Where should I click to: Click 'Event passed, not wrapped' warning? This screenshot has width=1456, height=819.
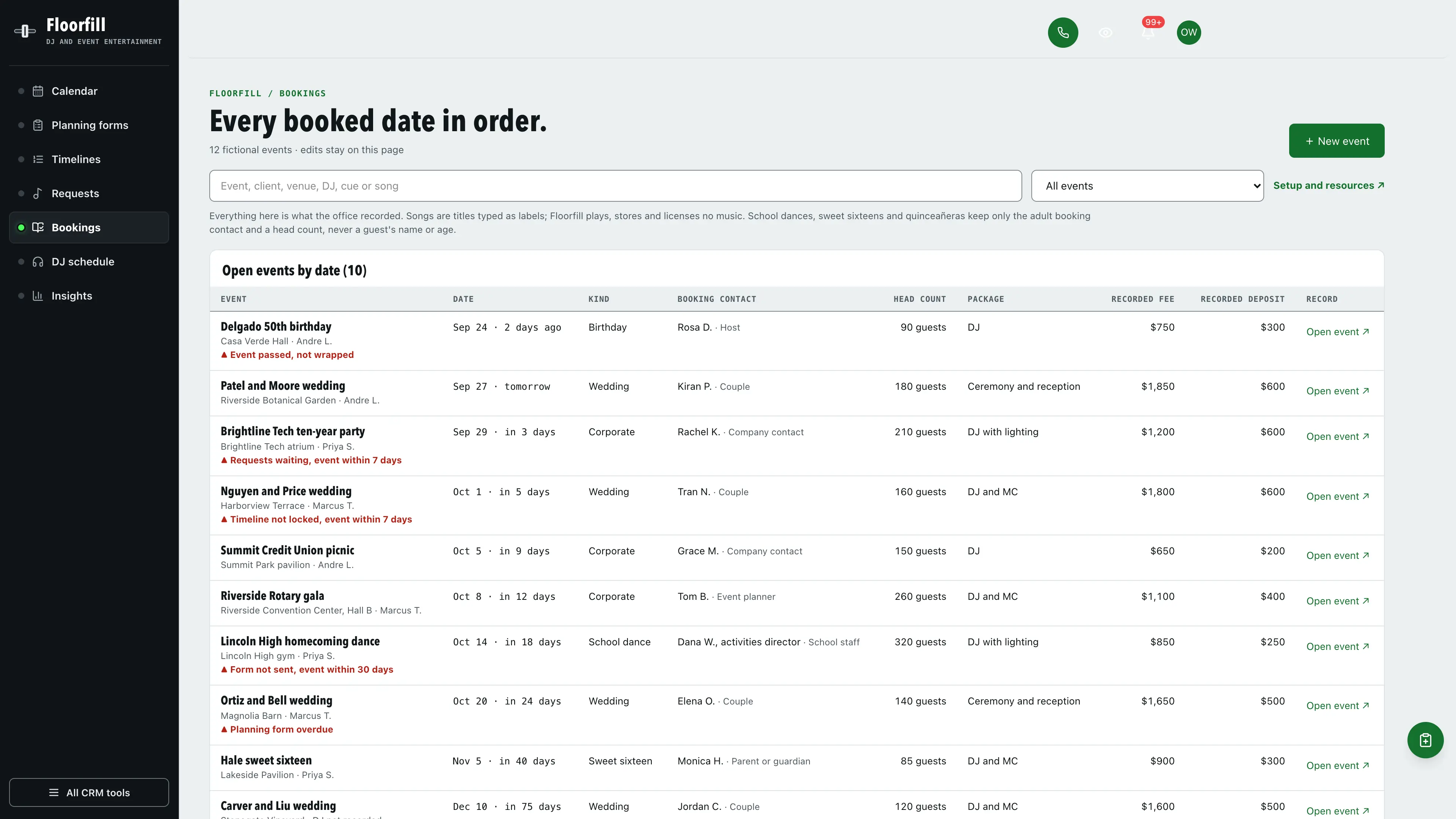tap(287, 355)
